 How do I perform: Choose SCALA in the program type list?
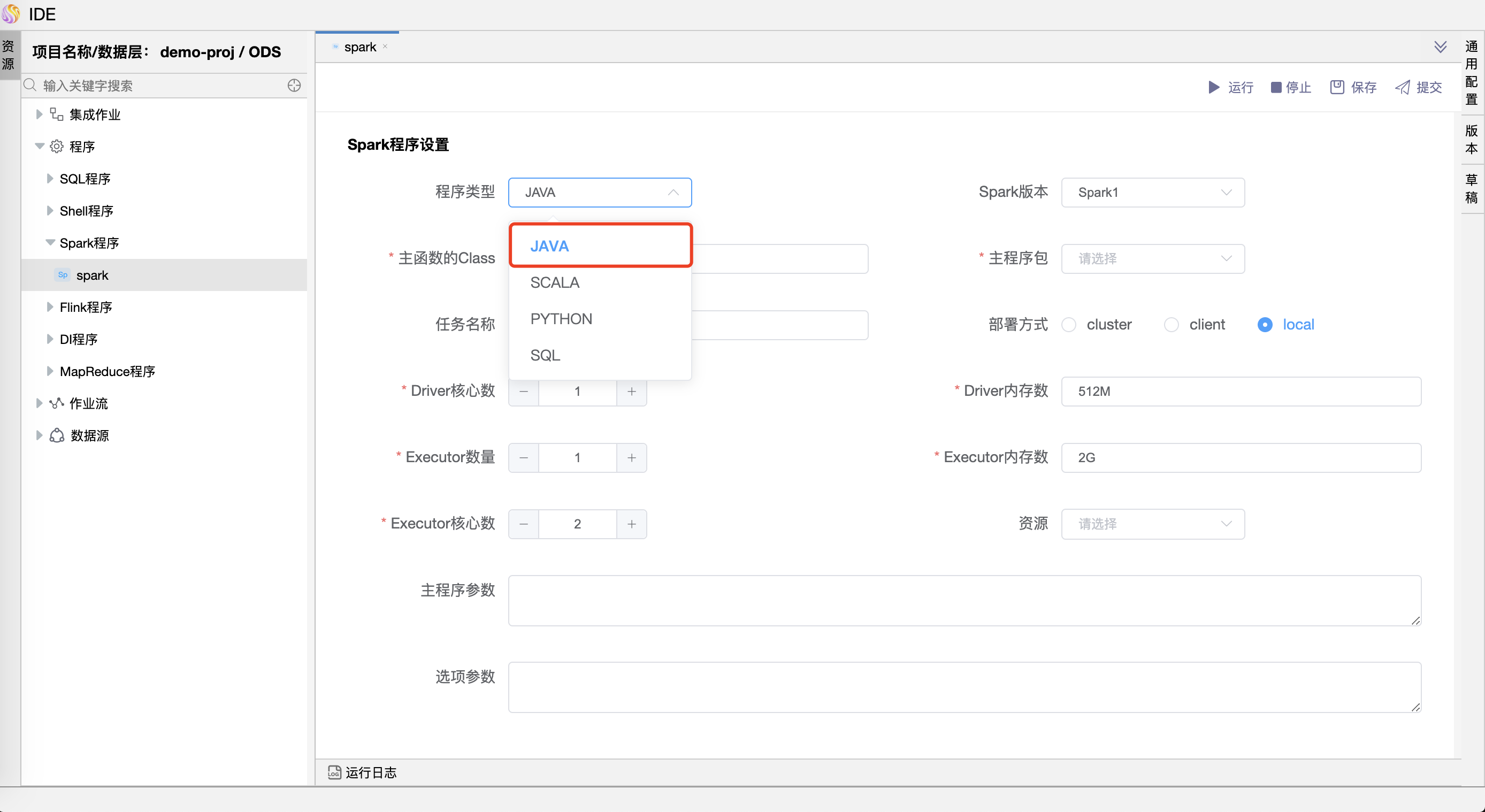[555, 282]
